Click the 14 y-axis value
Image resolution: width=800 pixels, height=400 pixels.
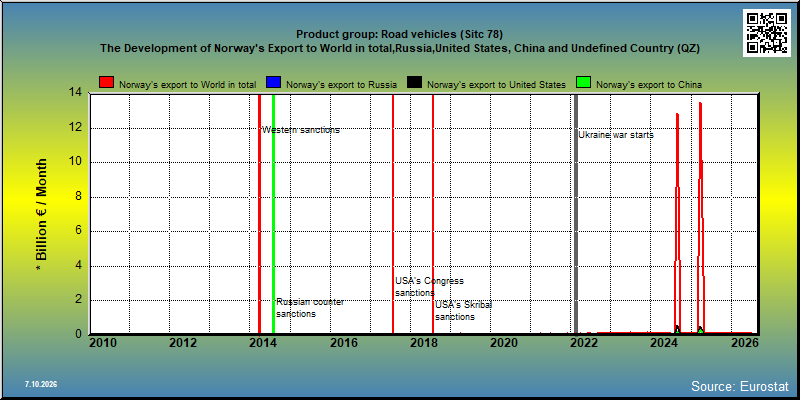[x=76, y=93]
